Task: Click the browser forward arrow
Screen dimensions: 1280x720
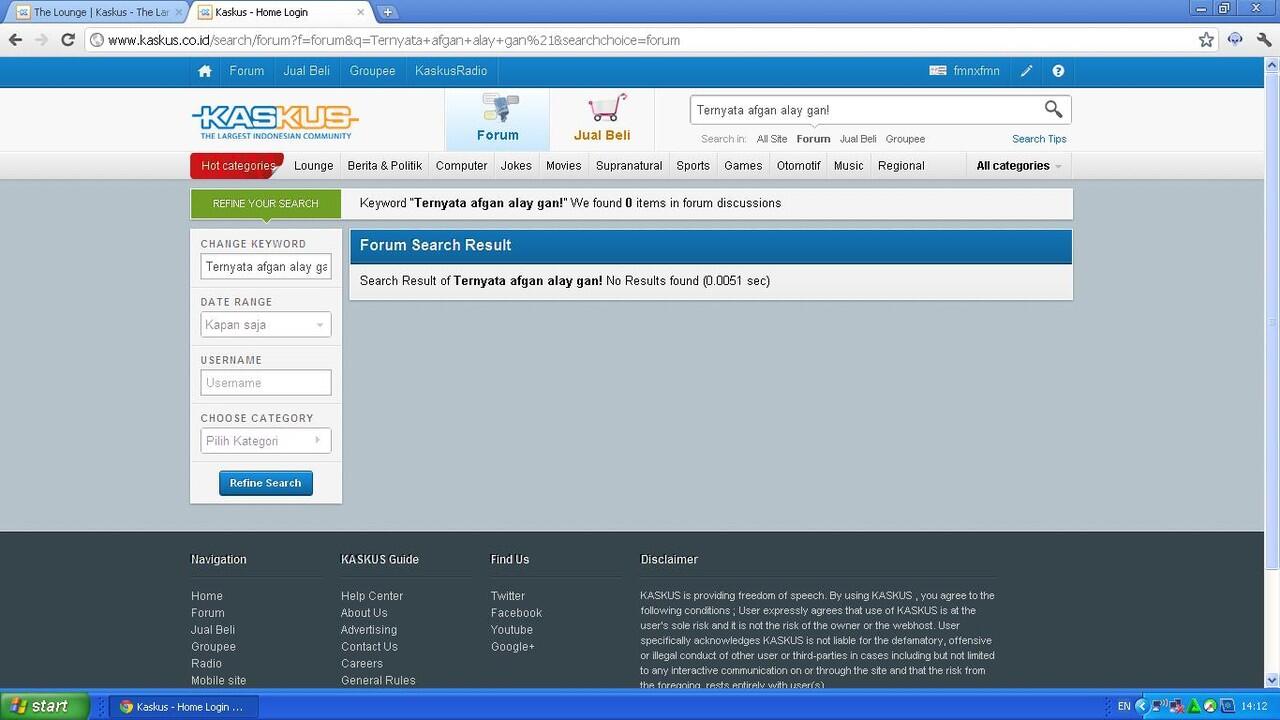Action: click(41, 40)
